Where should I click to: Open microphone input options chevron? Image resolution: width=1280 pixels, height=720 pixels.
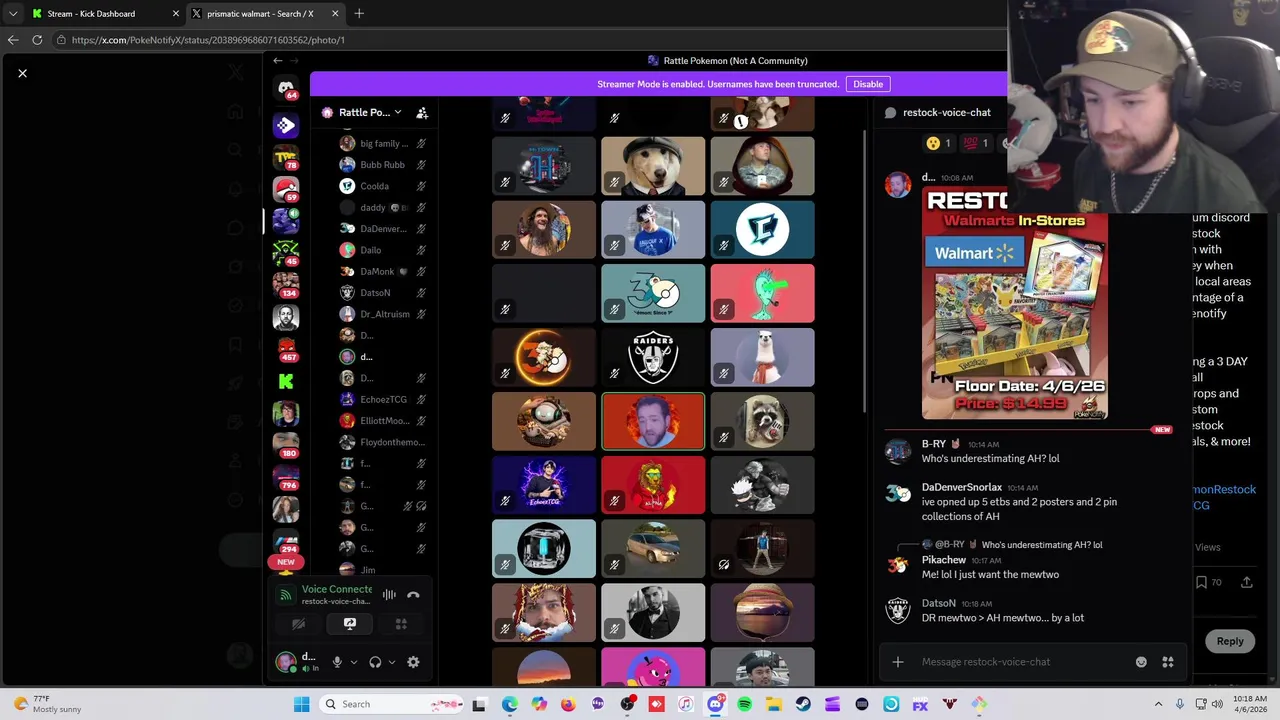coord(353,662)
